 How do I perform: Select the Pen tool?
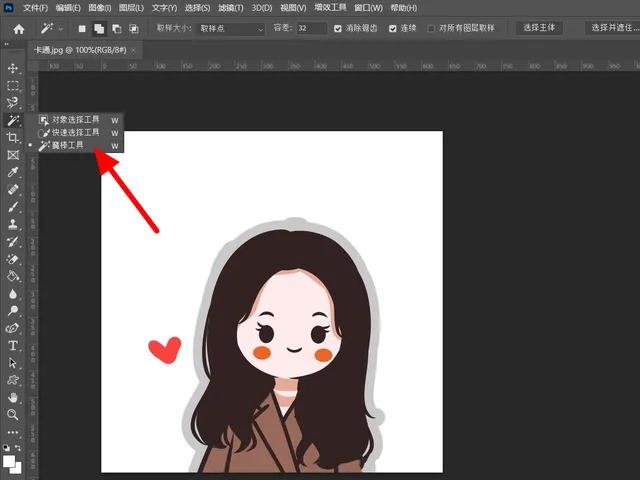(x=13, y=328)
